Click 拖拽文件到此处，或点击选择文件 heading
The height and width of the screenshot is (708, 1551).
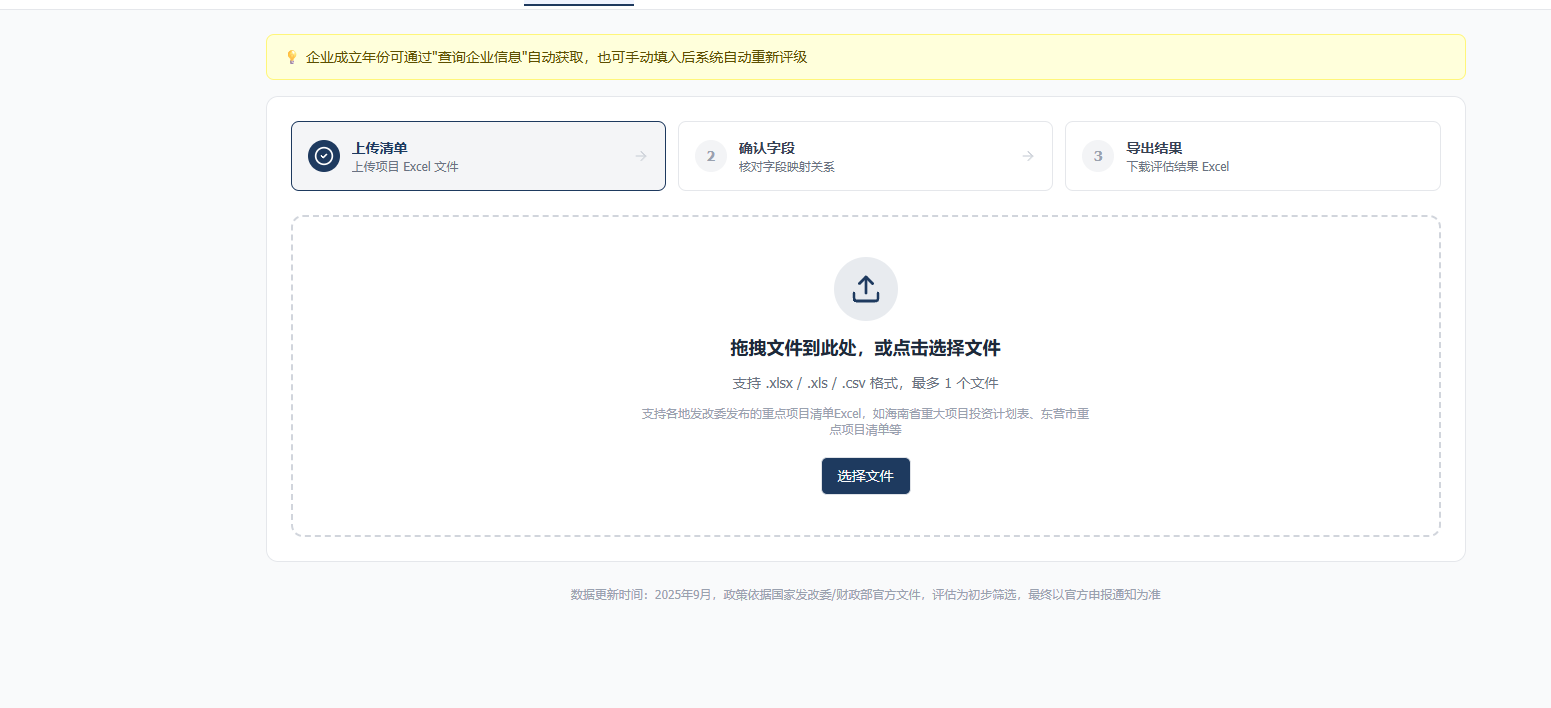coord(866,348)
